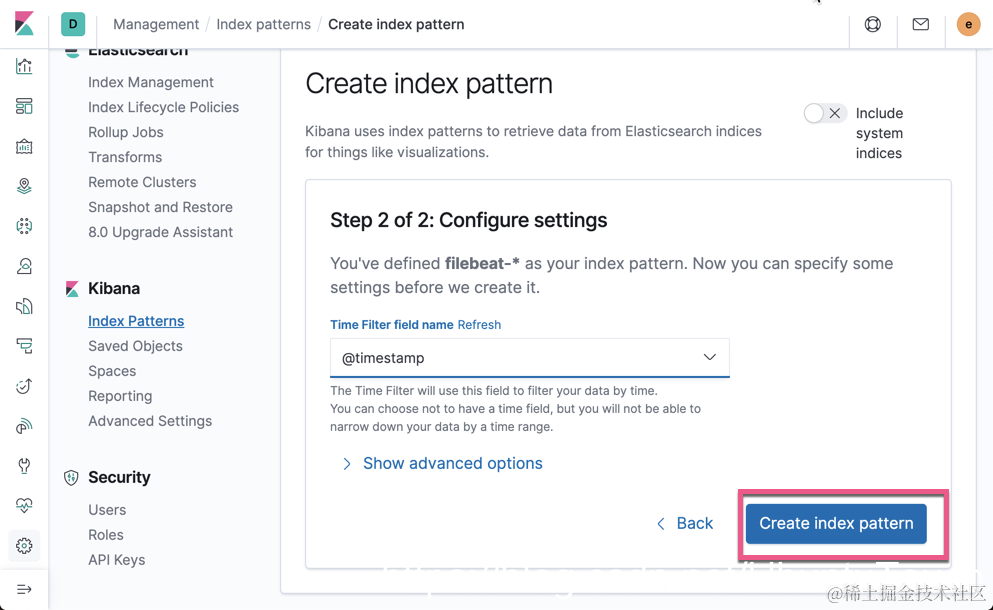Click the Refresh link beside Time Filter

click(479, 325)
